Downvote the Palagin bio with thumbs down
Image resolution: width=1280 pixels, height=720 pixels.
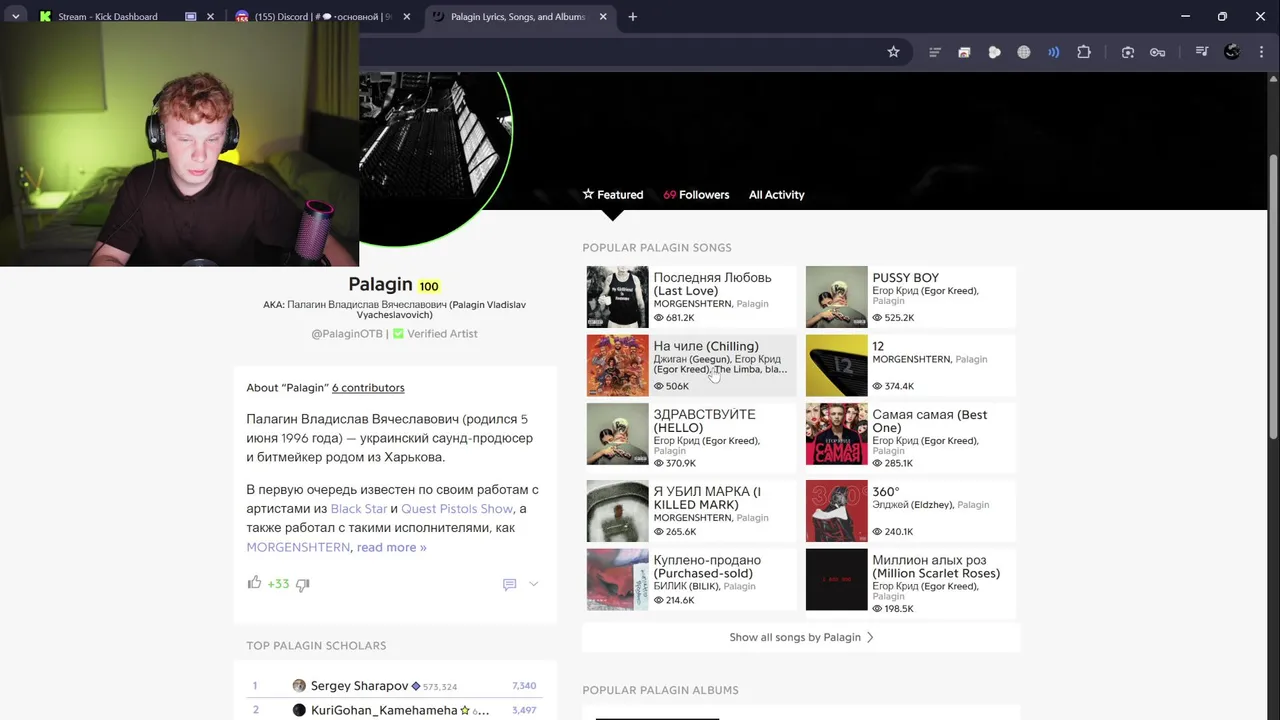coord(302,584)
